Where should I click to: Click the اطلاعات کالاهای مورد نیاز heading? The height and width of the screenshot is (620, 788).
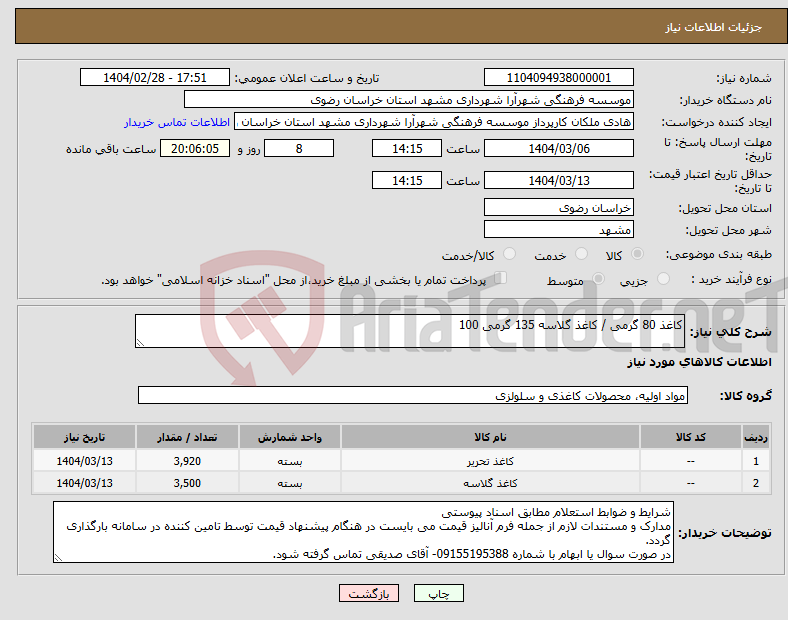pyautogui.click(x=699, y=362)
